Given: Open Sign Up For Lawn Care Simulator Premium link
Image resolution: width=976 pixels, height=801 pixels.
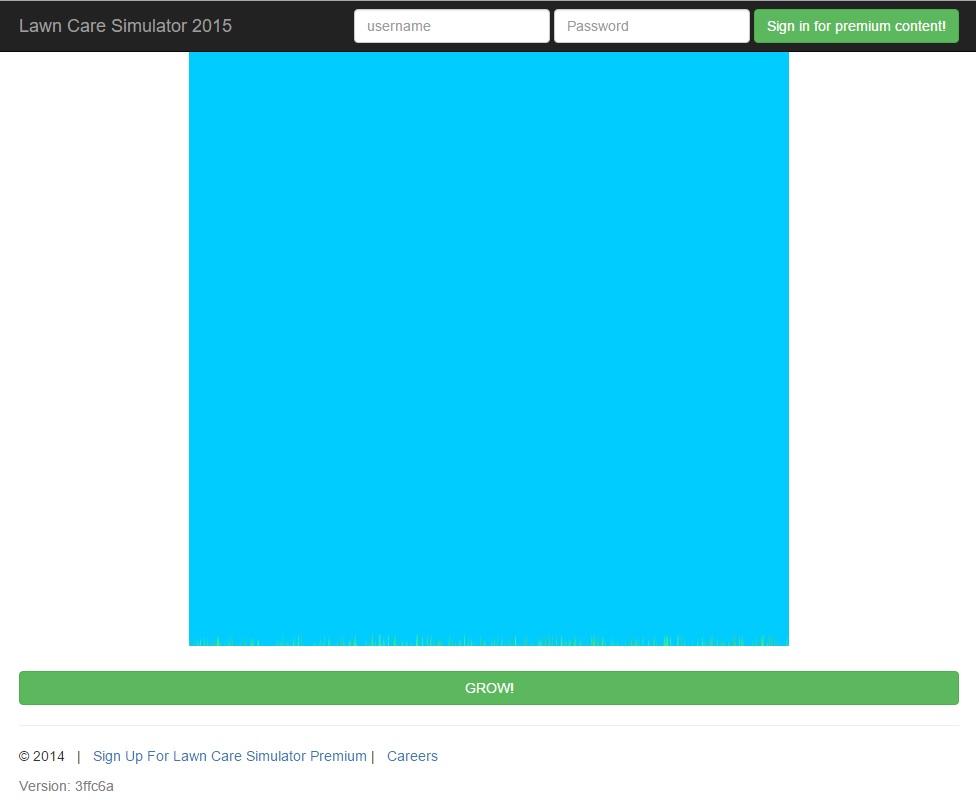Looking at the screenshot, I should (x=230, y=756).
